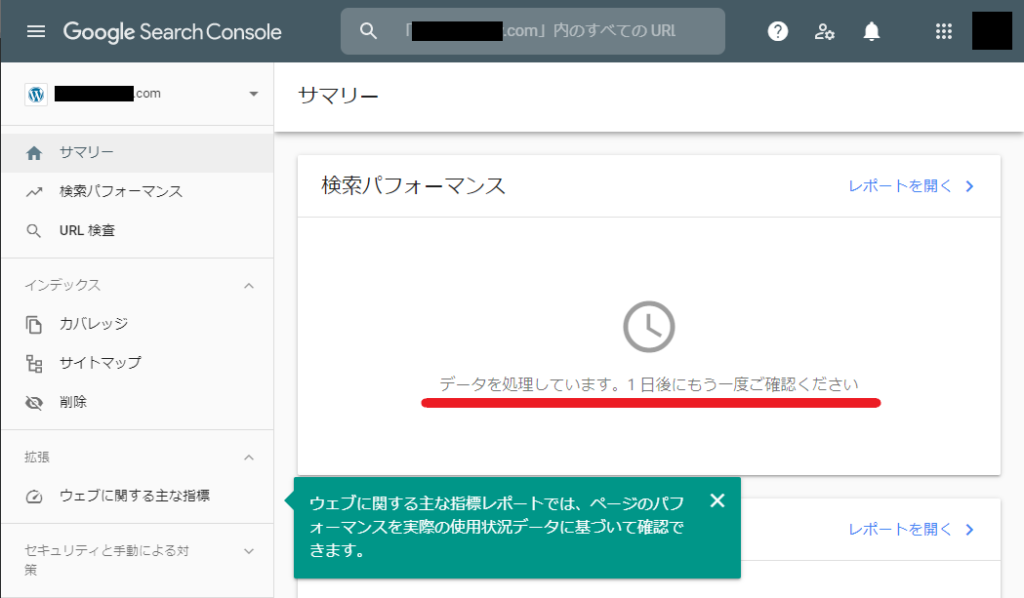Open 検索パフォーマンス in the sidebar

coord(120,191)
